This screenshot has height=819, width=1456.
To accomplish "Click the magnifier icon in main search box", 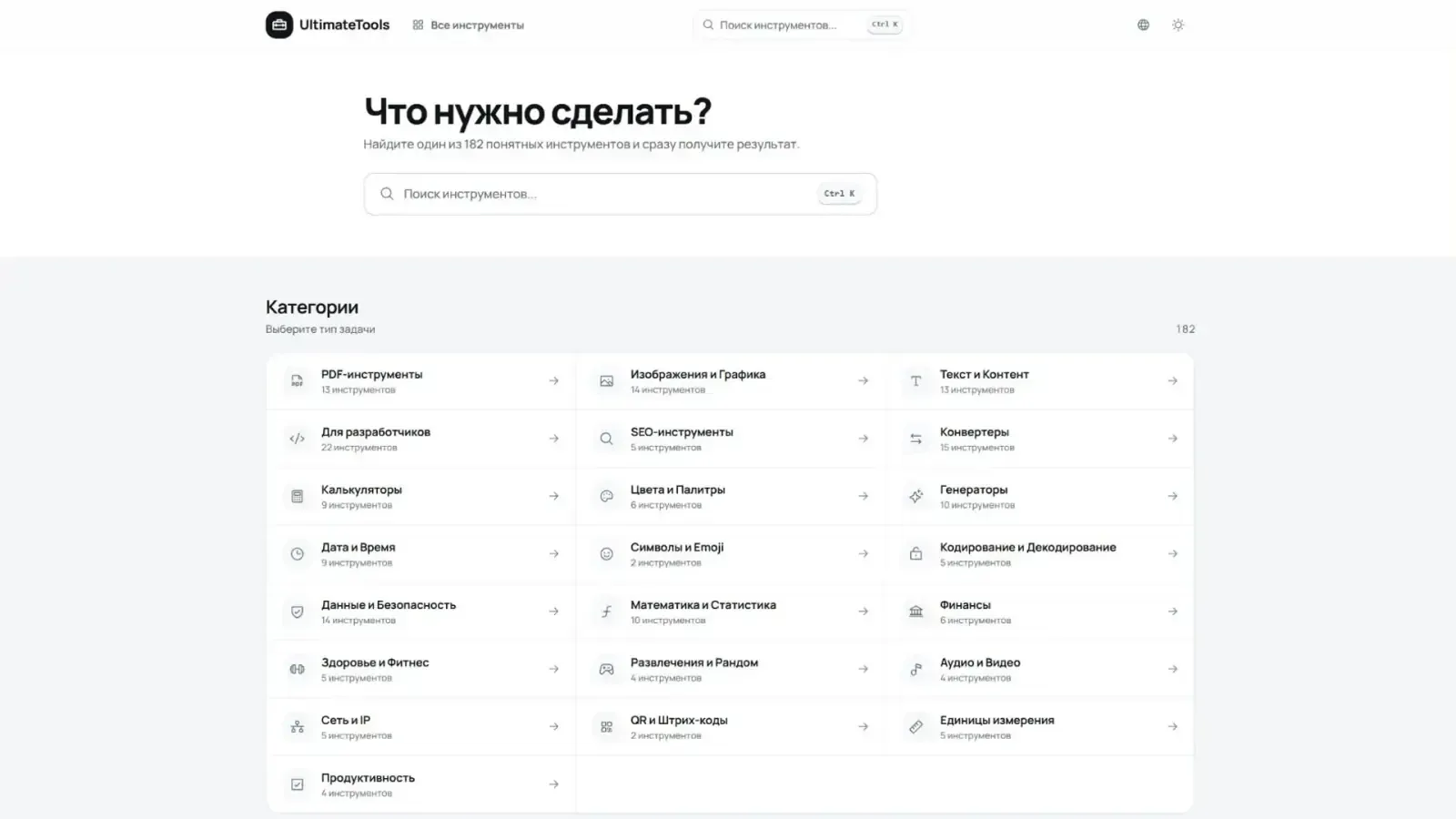I will [x=387, y=194].
